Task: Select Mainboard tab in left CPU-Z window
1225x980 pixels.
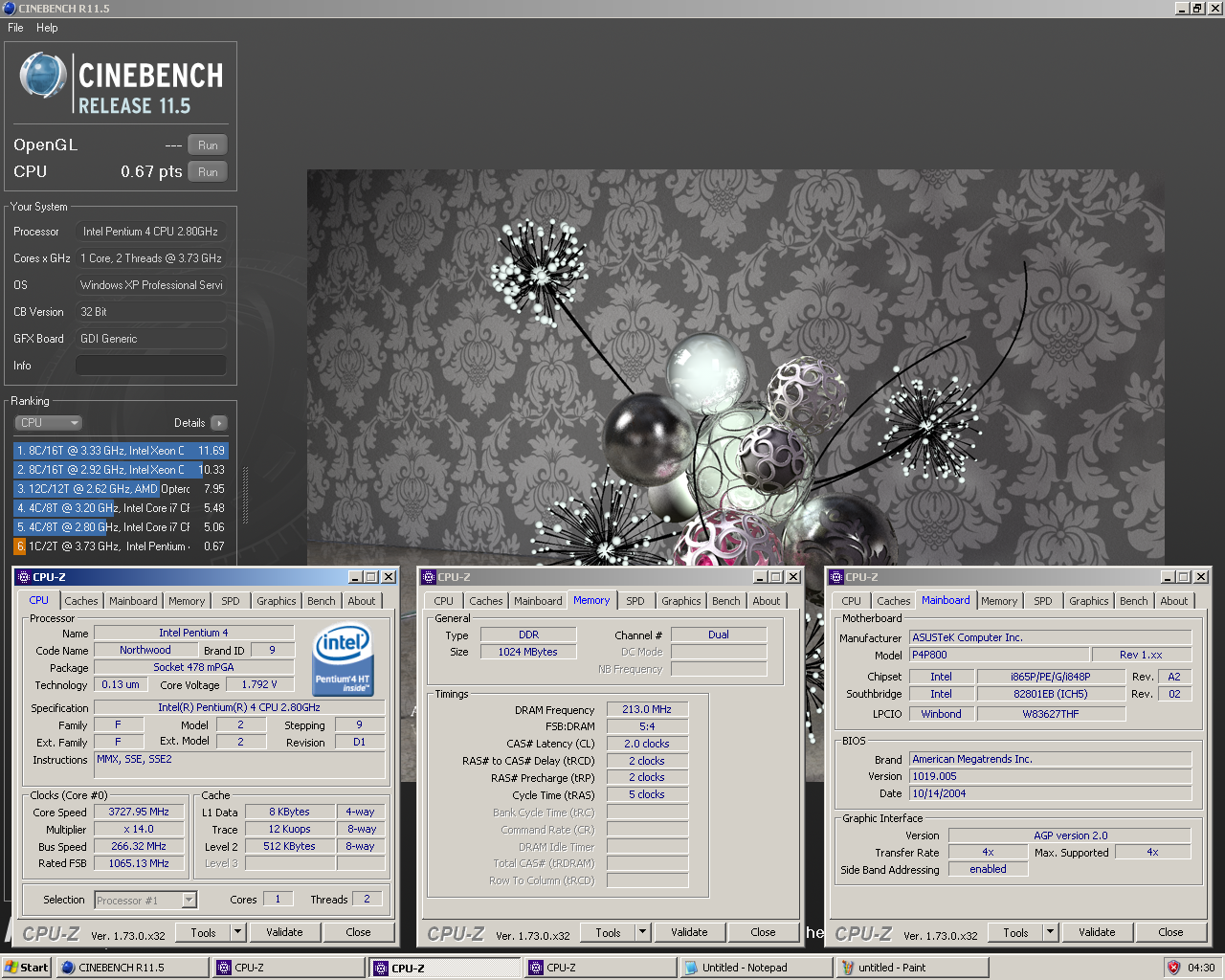Action: pos(133,601)
